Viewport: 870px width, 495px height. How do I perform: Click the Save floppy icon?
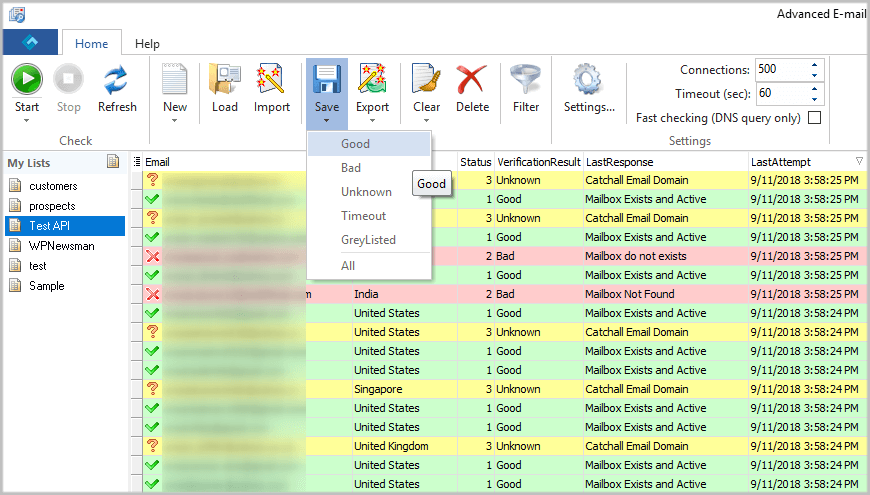327,79
